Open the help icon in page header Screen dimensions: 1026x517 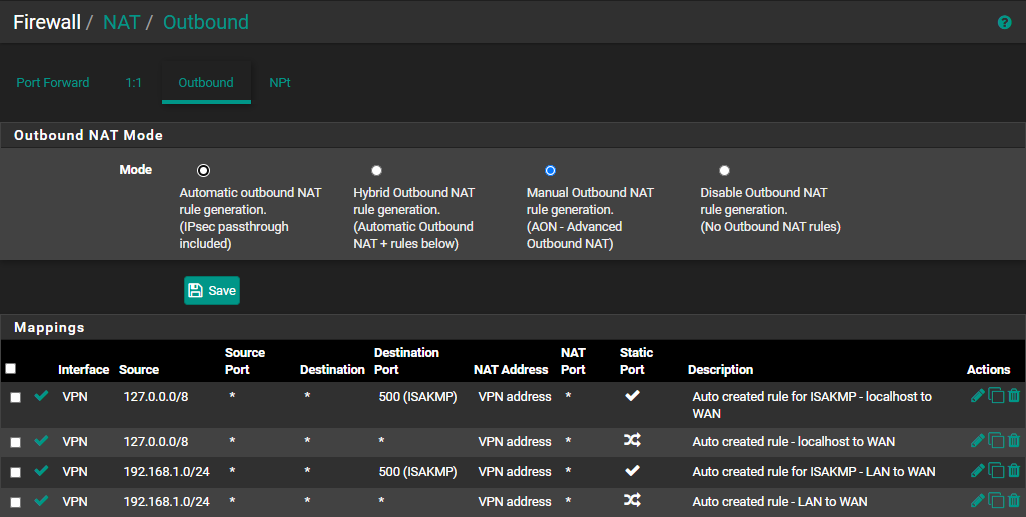pyautogui.click(x=1004, y=22)
